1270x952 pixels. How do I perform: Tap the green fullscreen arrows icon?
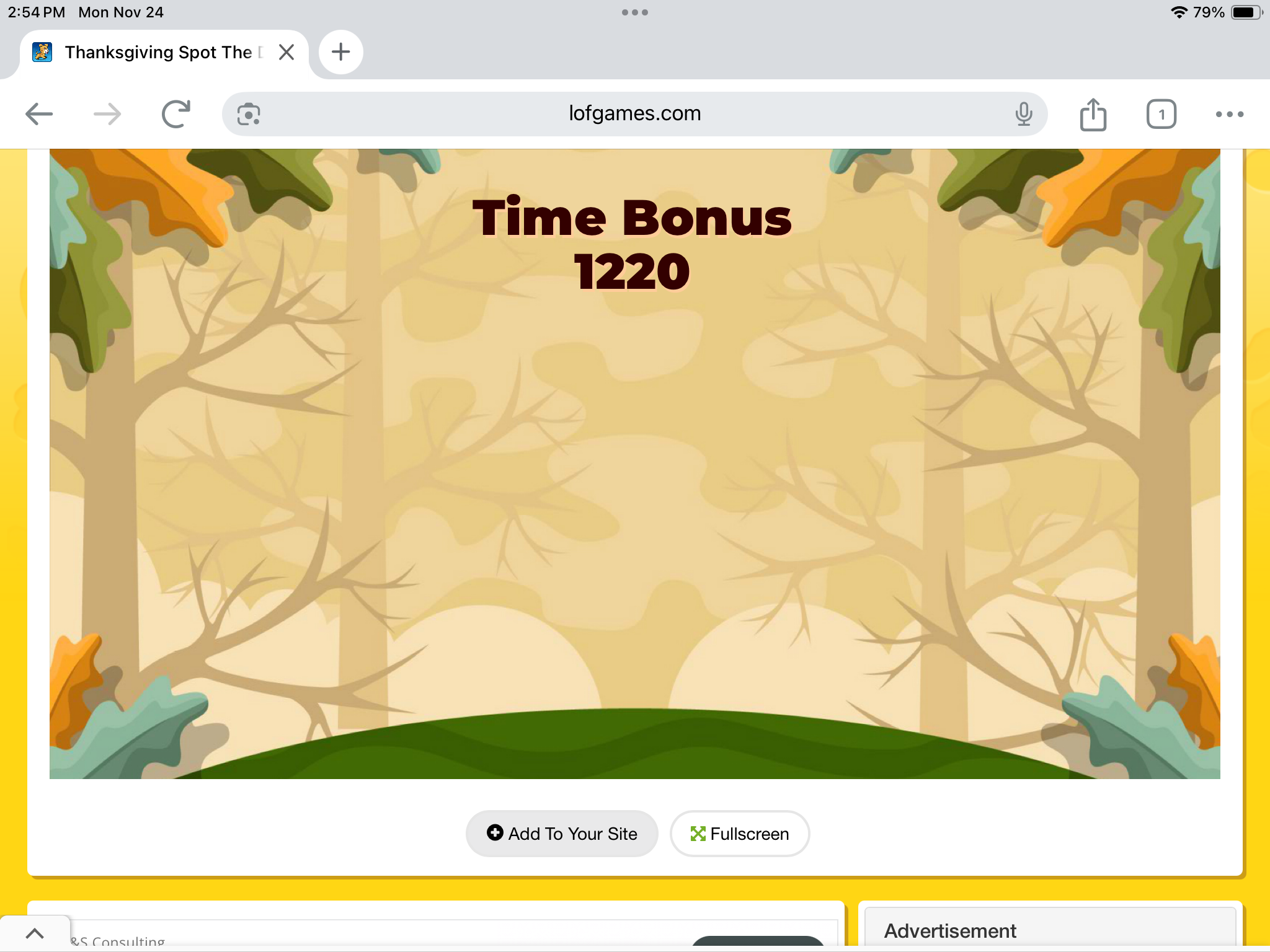coord(698,834)
